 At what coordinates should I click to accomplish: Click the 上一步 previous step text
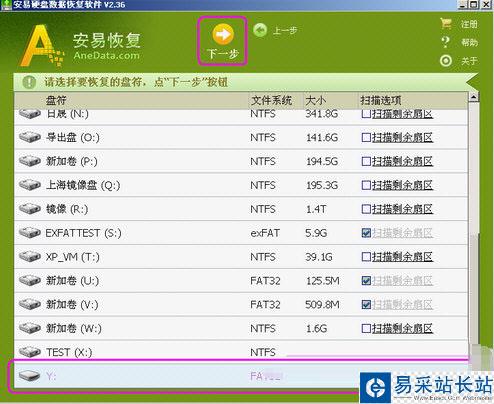285,31
